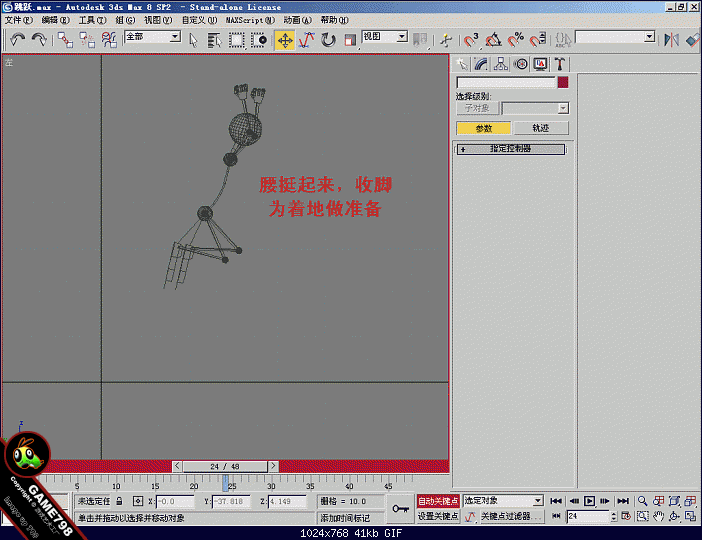
Task: Click the 参数 button
Action: point(484,129)
